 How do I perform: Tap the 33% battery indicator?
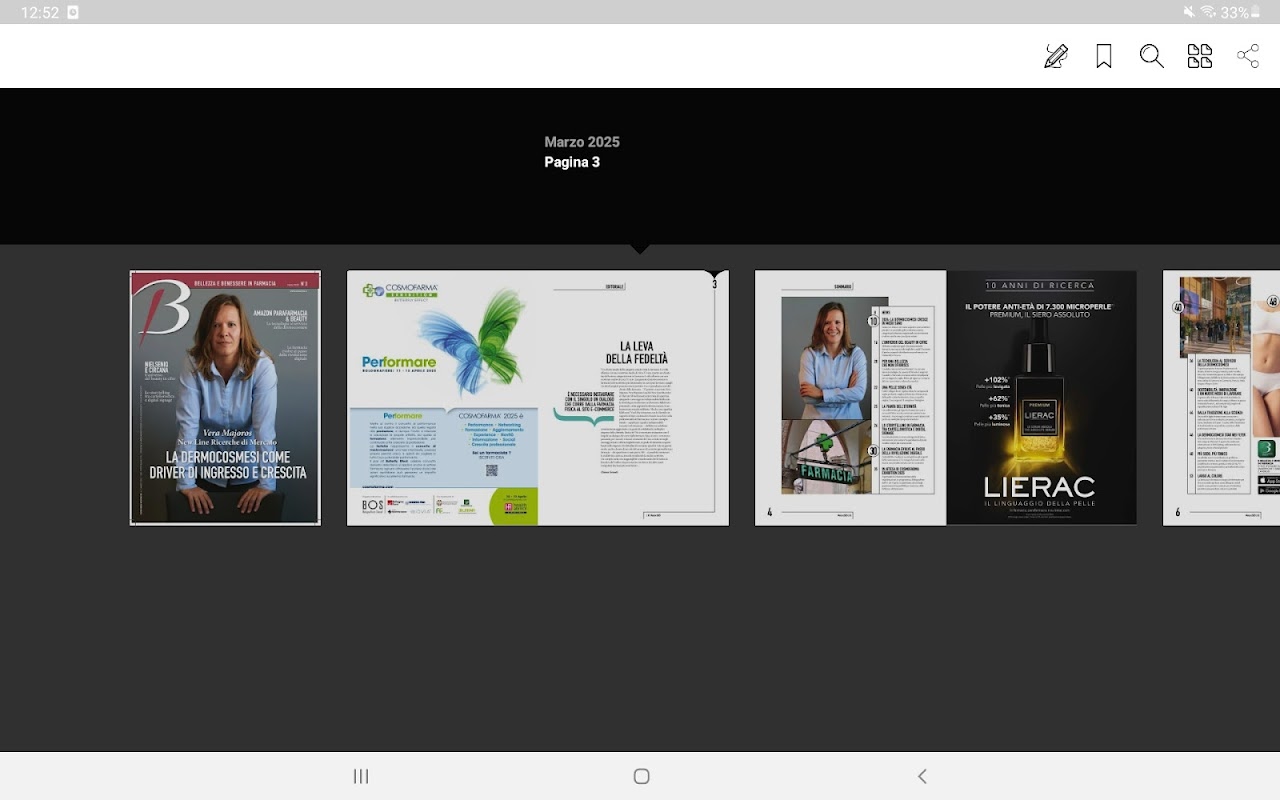pyautogui.click(x=1240, y=12)
